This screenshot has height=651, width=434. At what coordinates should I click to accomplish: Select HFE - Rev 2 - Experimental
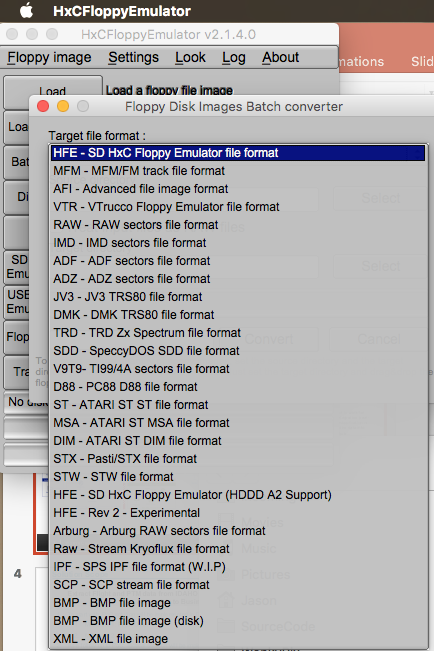[x=238, y=513]
